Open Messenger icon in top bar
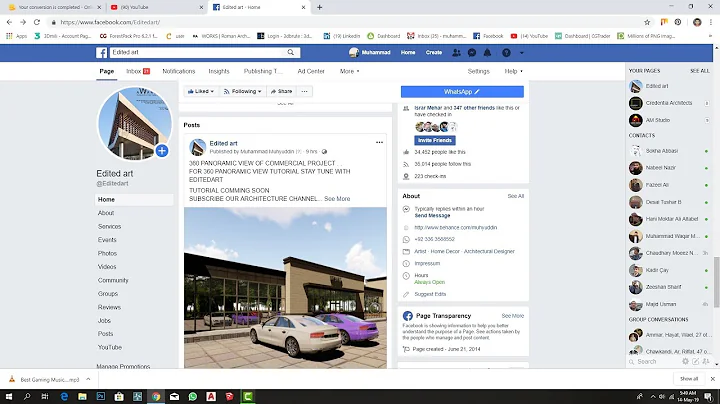 [472, 53]
